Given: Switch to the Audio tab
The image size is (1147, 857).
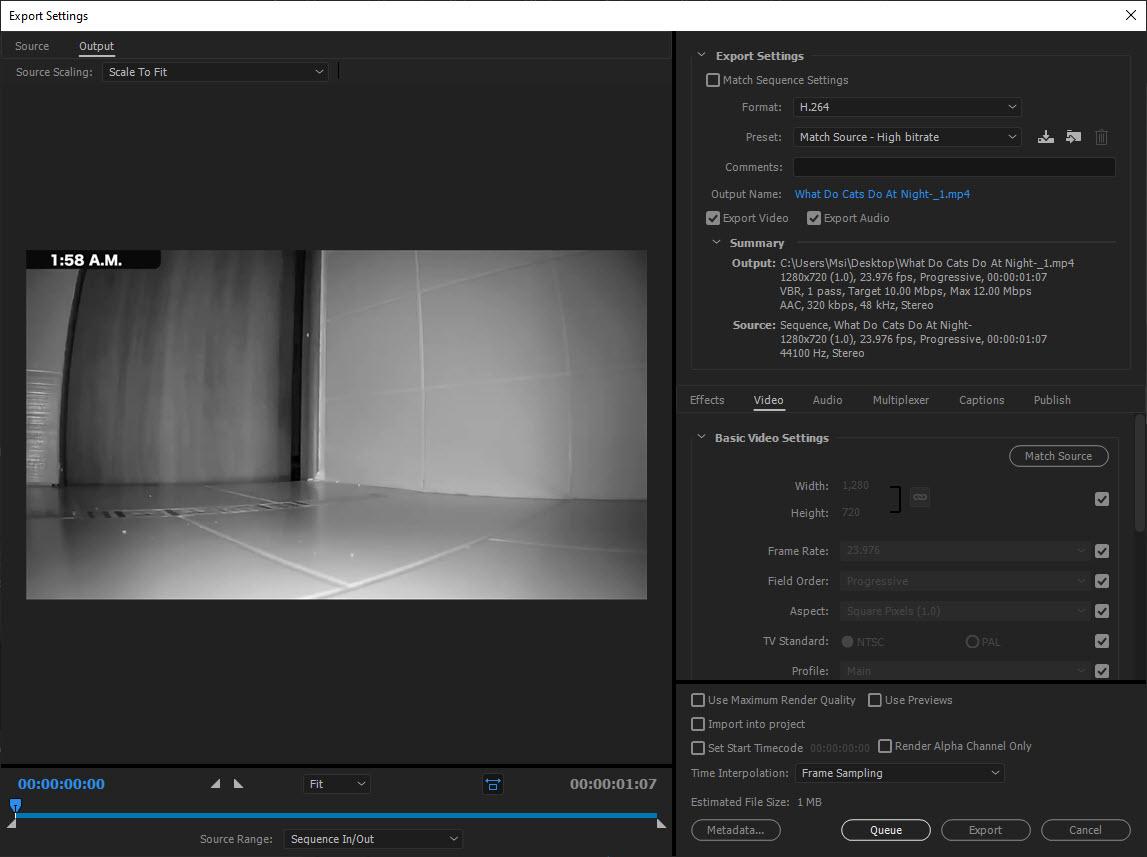Looking at the screenshot, I should pyautogui.click(x=827, y=400).
